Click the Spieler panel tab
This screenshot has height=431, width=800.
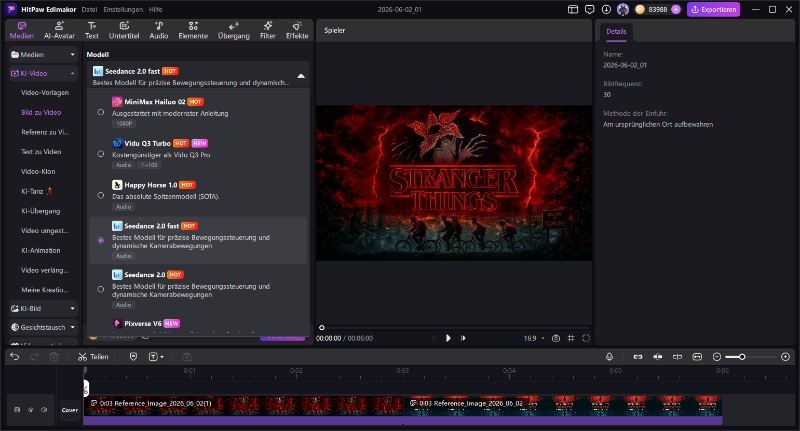(335, 31)
